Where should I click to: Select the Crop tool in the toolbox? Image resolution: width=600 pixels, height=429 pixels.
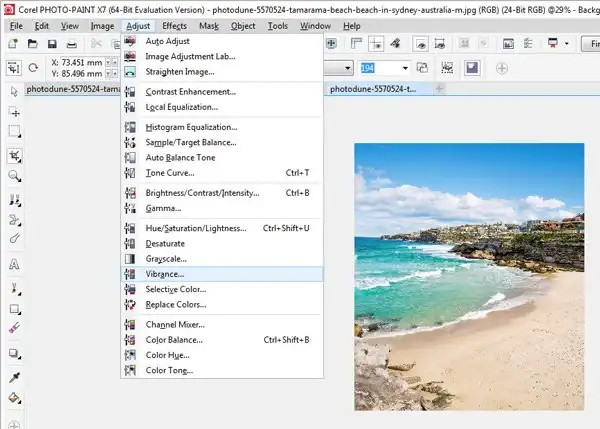click(x=15, y=156)
